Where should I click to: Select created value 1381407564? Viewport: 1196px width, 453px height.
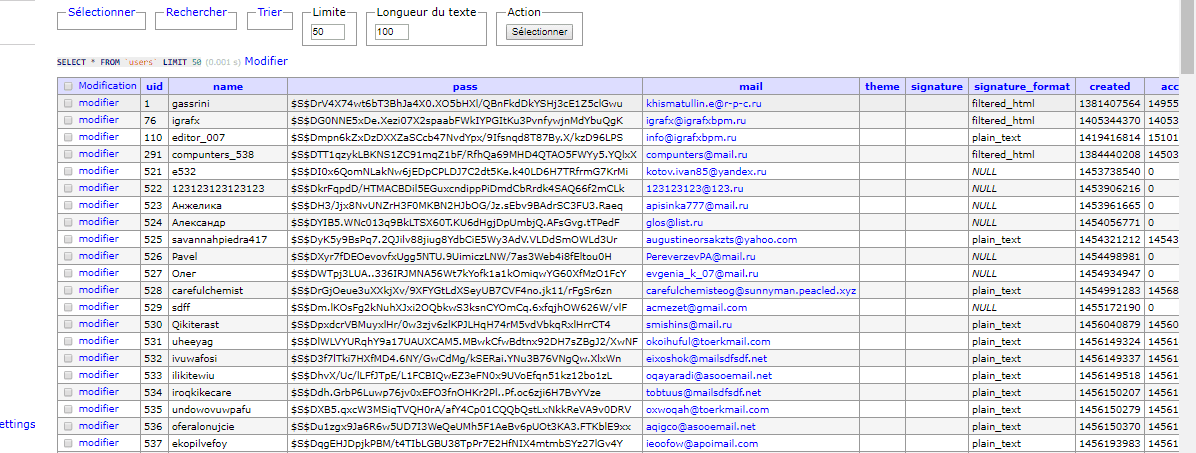tap(1110, 103)
